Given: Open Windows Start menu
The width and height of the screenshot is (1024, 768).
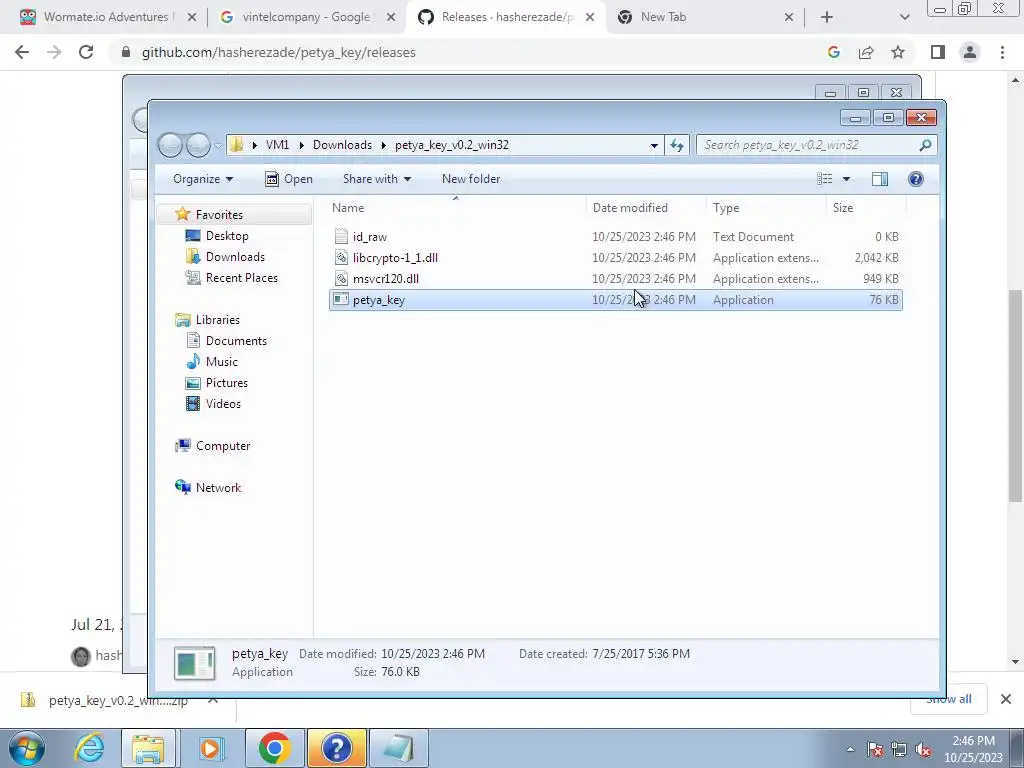Looking at the screenshot, I should tap(26, 748).
